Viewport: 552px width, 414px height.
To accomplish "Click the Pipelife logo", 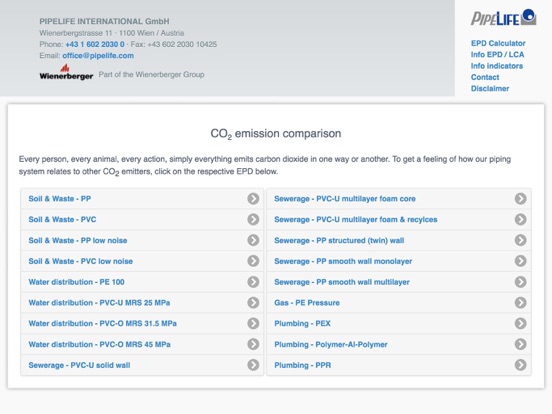I will tap(503, 18).
